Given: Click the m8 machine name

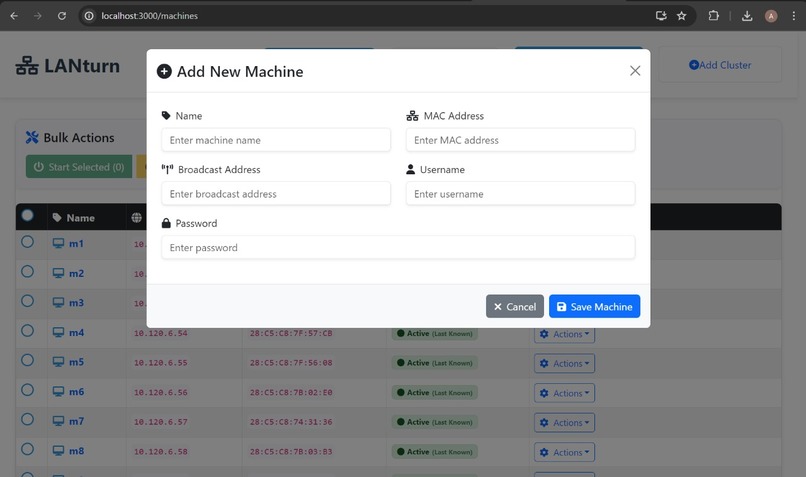Looking at the screenshot, I should point(76,451).
